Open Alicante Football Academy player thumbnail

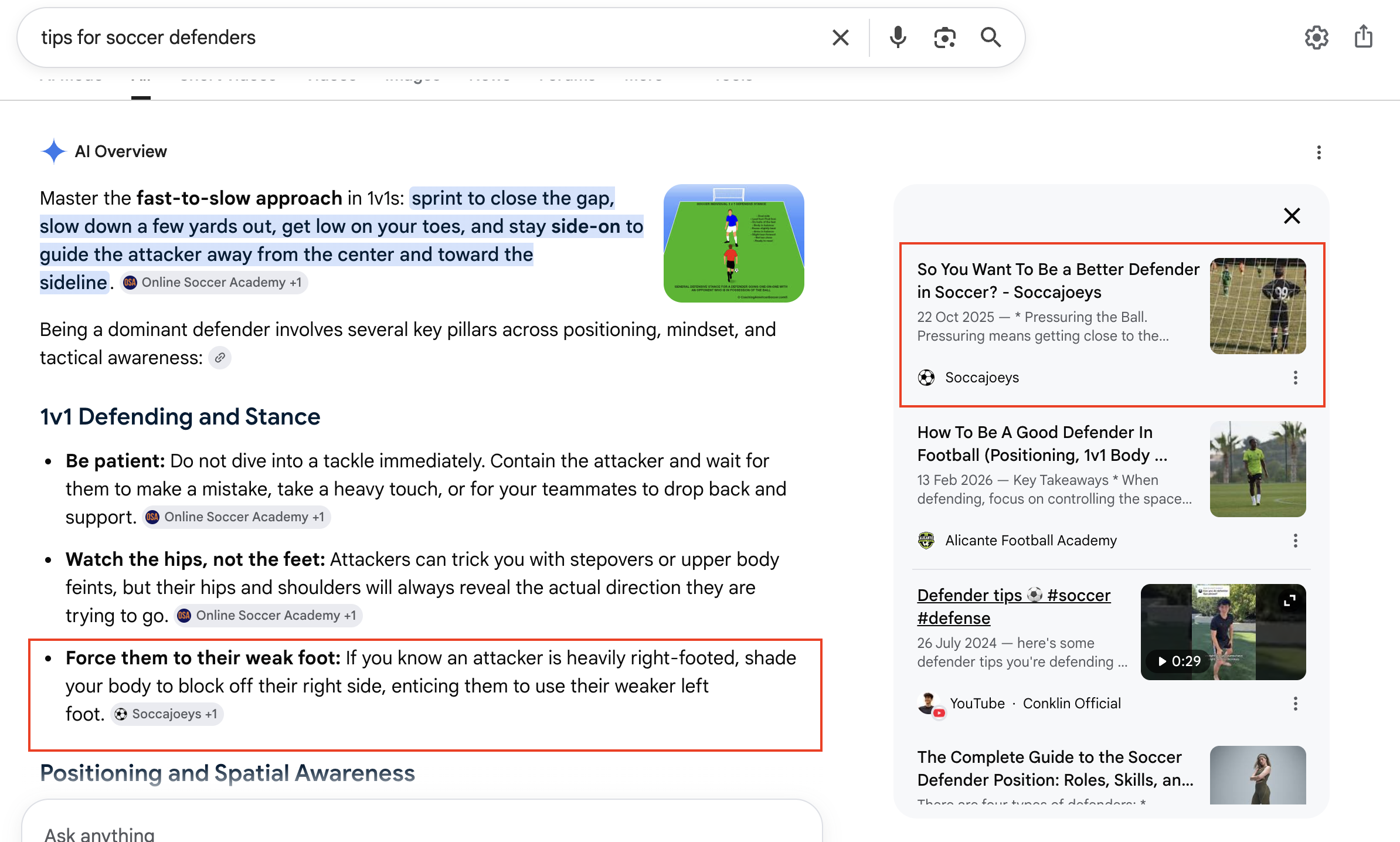[1258, 469]
